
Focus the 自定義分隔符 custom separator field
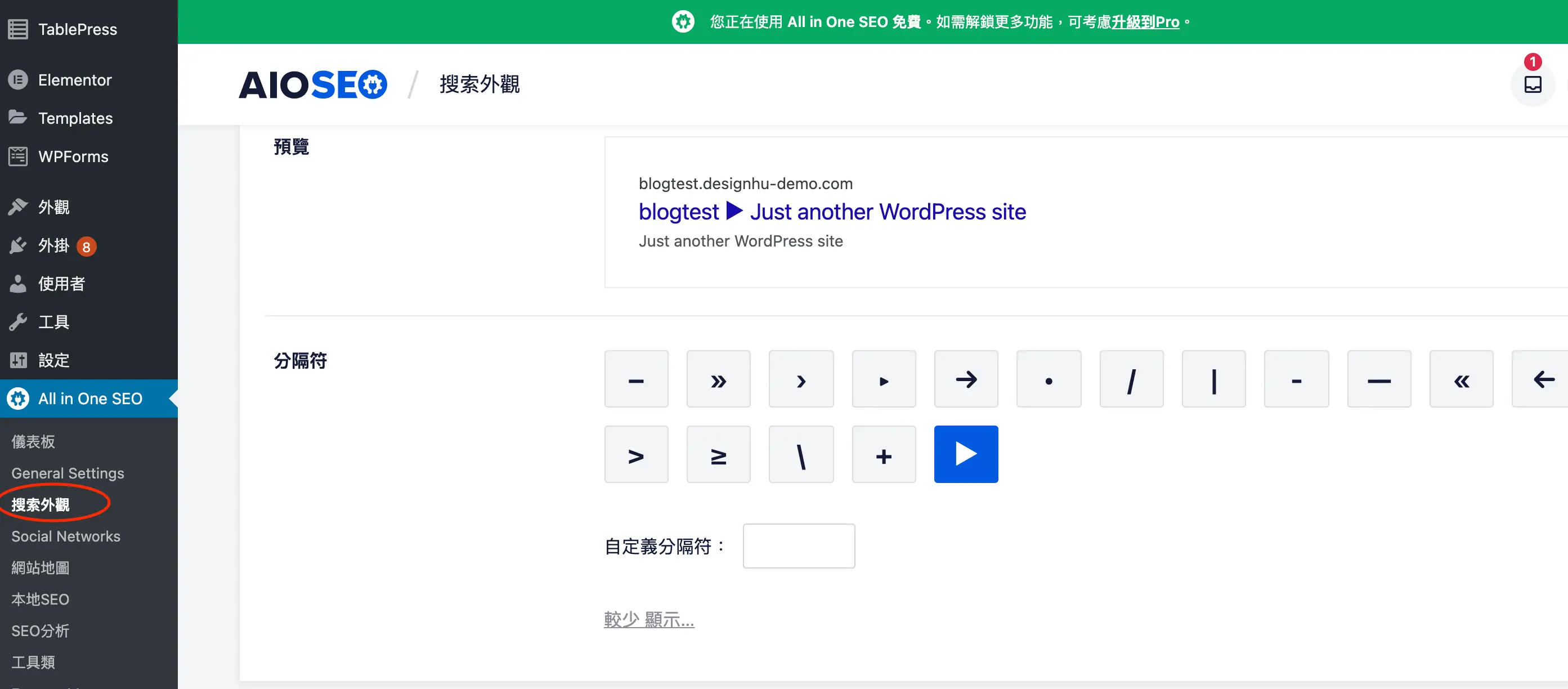click(x=799, y=546)
